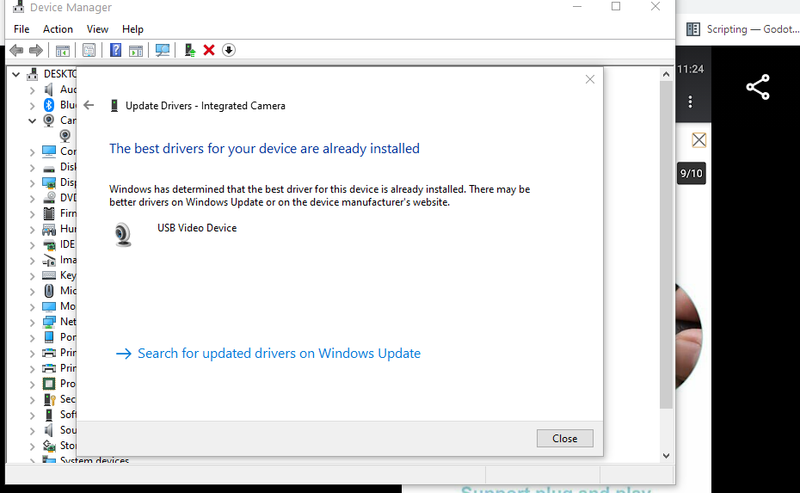Expand the Disk drives tree category
Viewport: 800px width, 493px height.
tap(32, 167)
